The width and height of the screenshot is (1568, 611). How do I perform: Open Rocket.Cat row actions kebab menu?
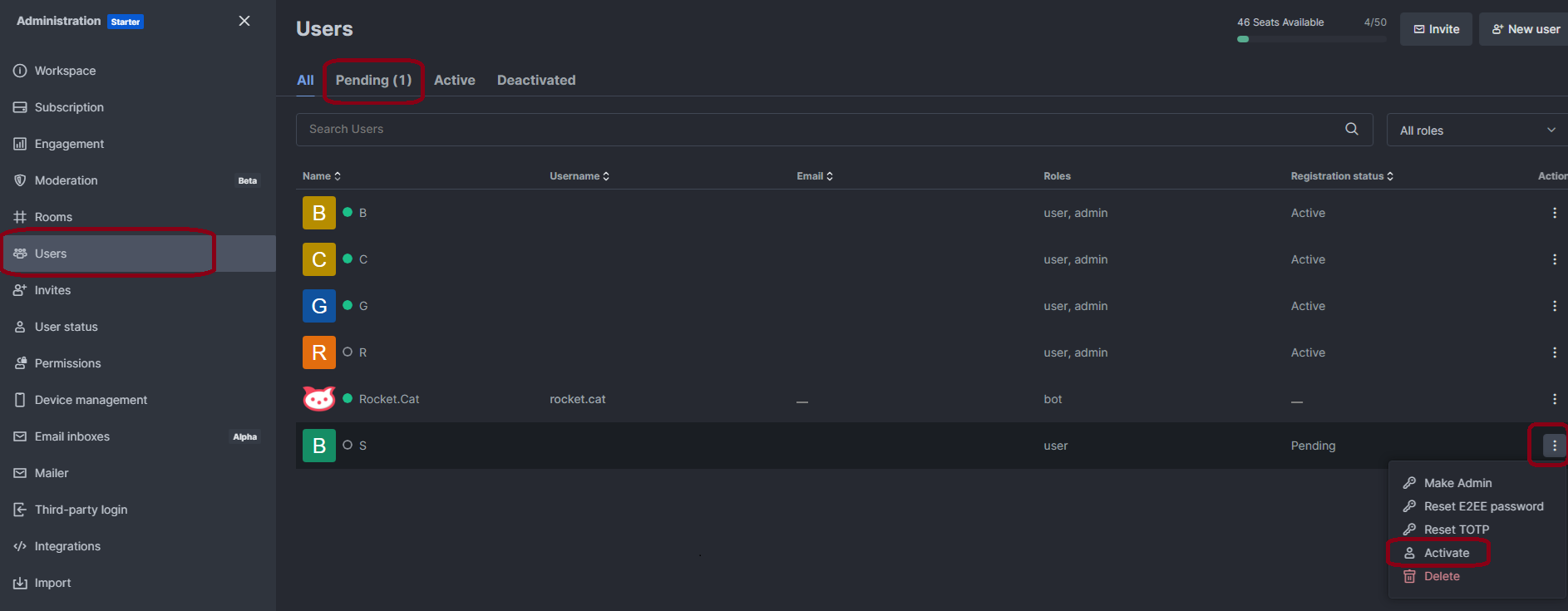pyautogui.click(x=1554, y=399)
